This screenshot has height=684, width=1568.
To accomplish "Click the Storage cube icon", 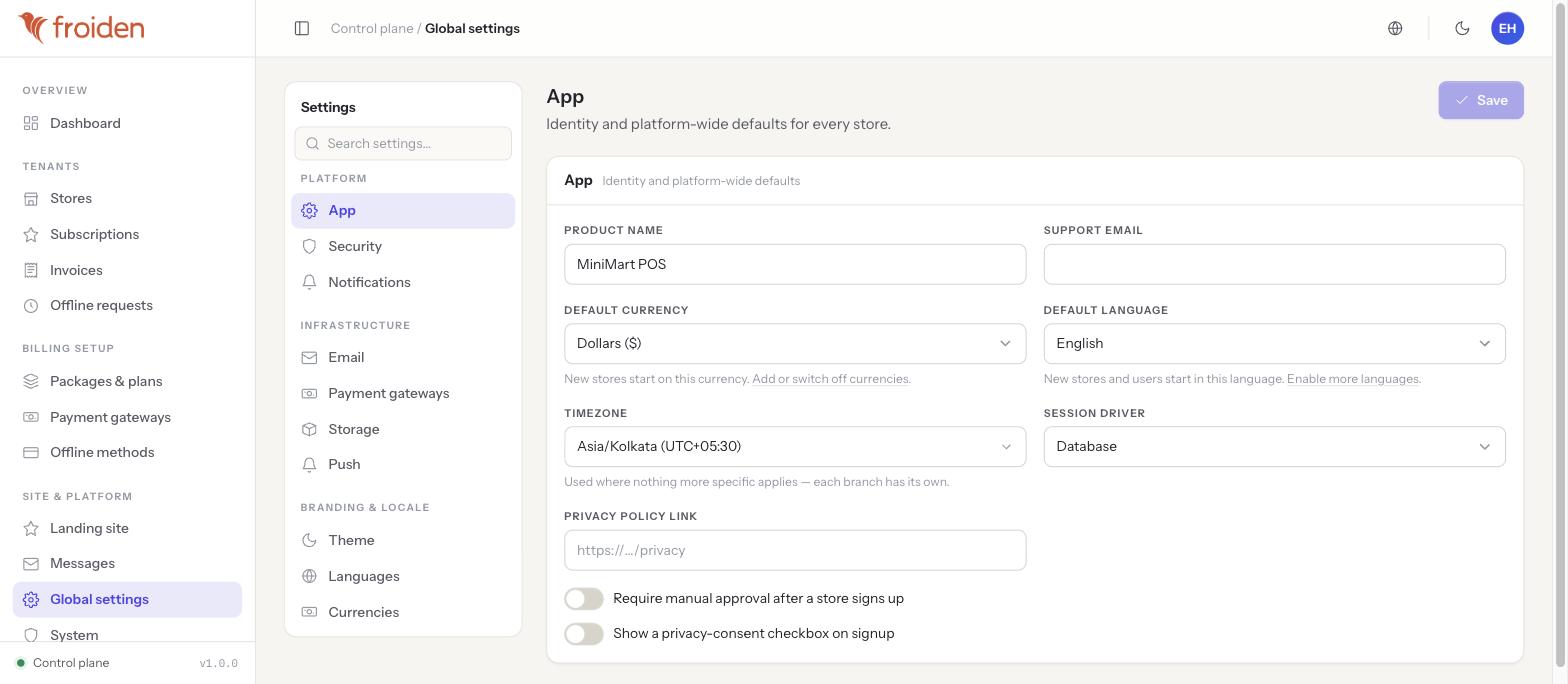I will click(x=309, y=429).
